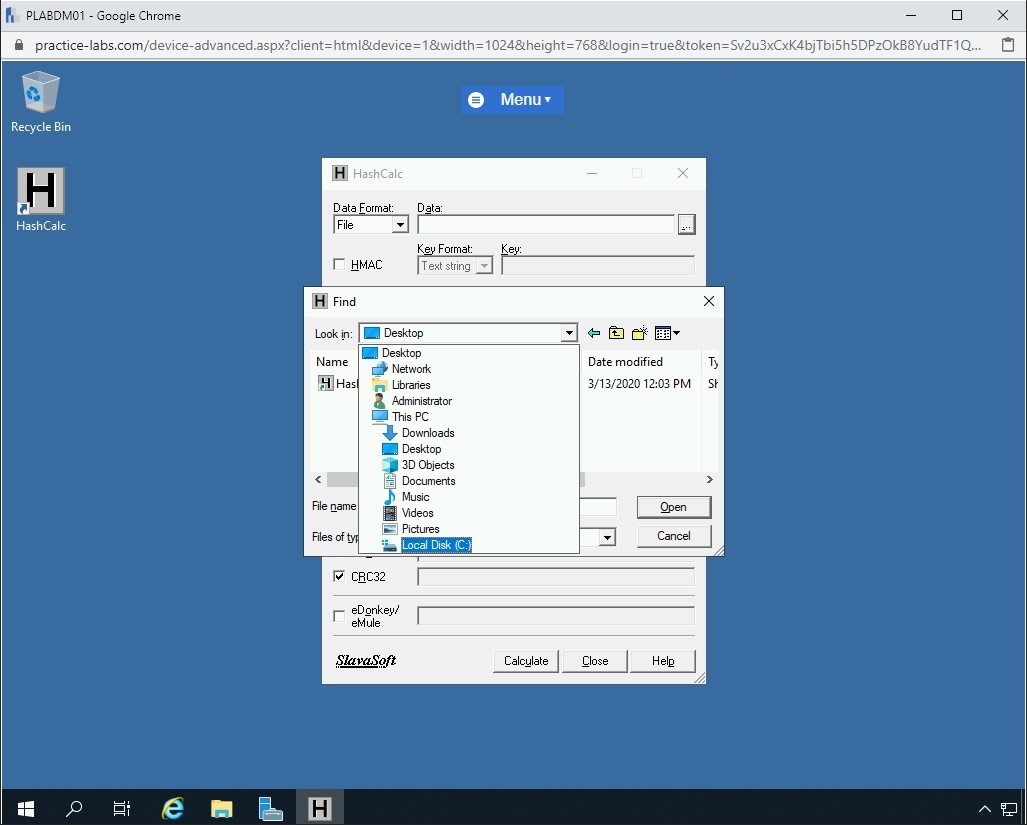Viewport: 1027px width, 825px height.
Task: Select Local Disk (C:) from the list
Action: point(435,545)
